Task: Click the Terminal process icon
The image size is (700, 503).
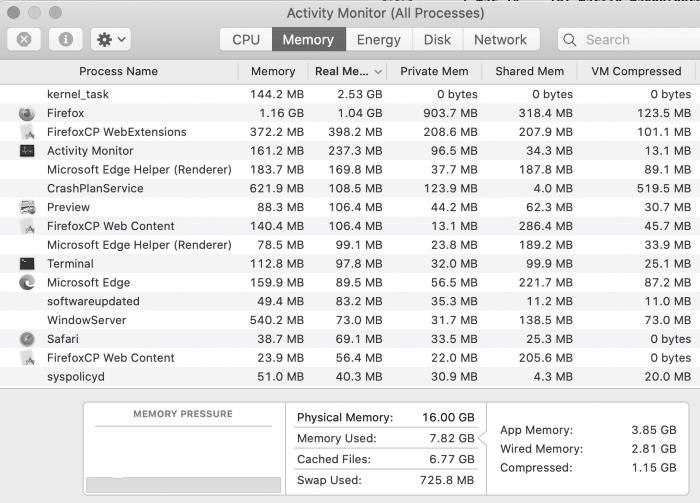Action: click(27, 264)
